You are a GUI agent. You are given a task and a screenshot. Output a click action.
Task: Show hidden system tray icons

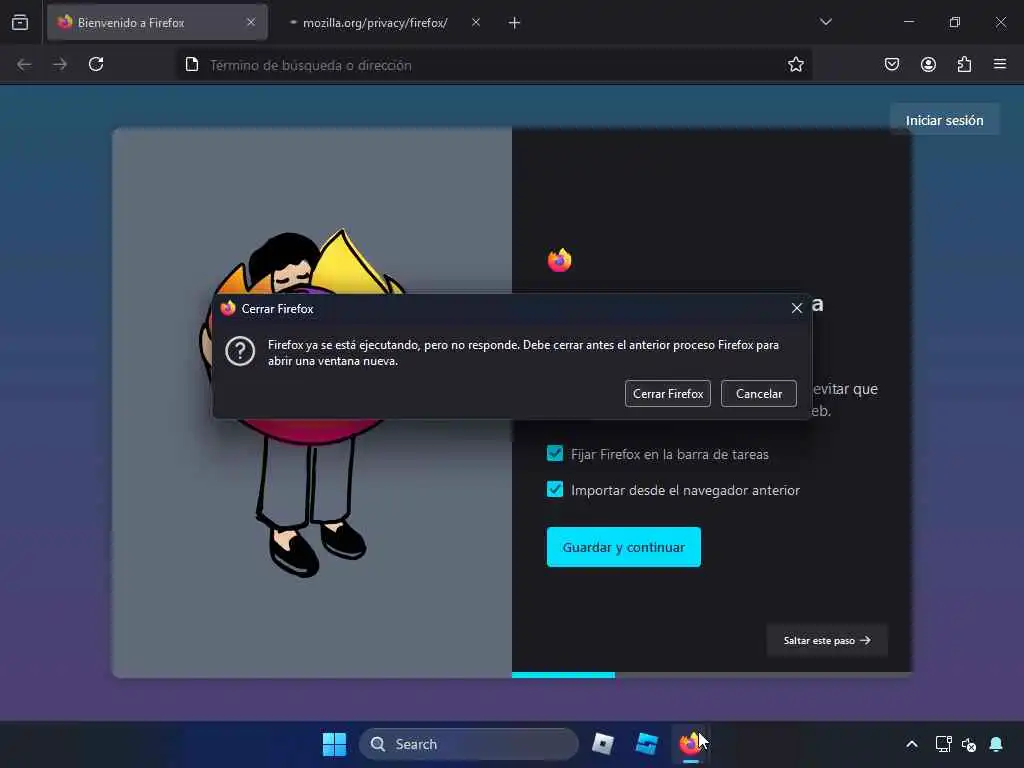(912, 744)
